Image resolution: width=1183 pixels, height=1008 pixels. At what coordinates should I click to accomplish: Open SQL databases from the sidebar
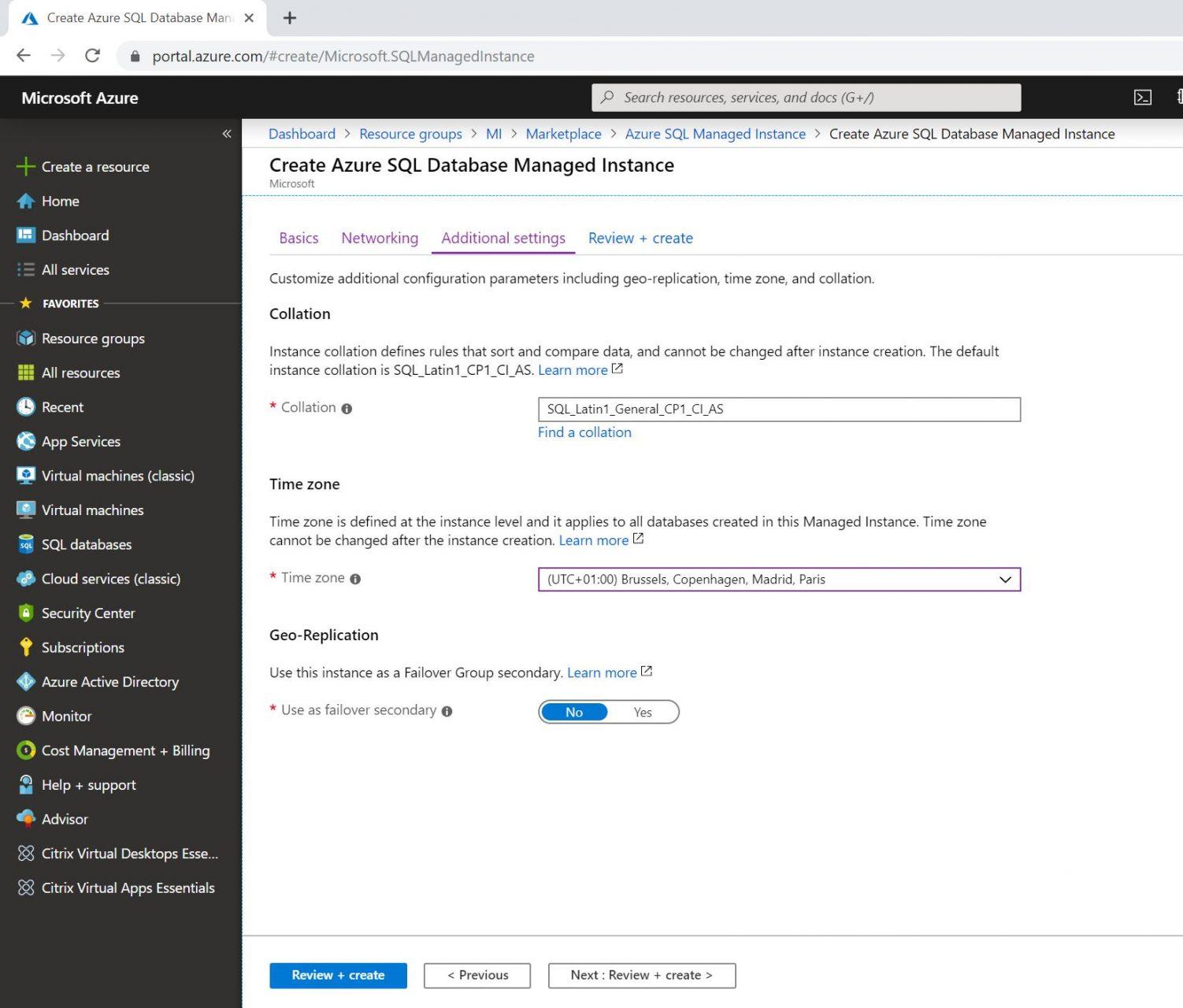click(87, 544)
